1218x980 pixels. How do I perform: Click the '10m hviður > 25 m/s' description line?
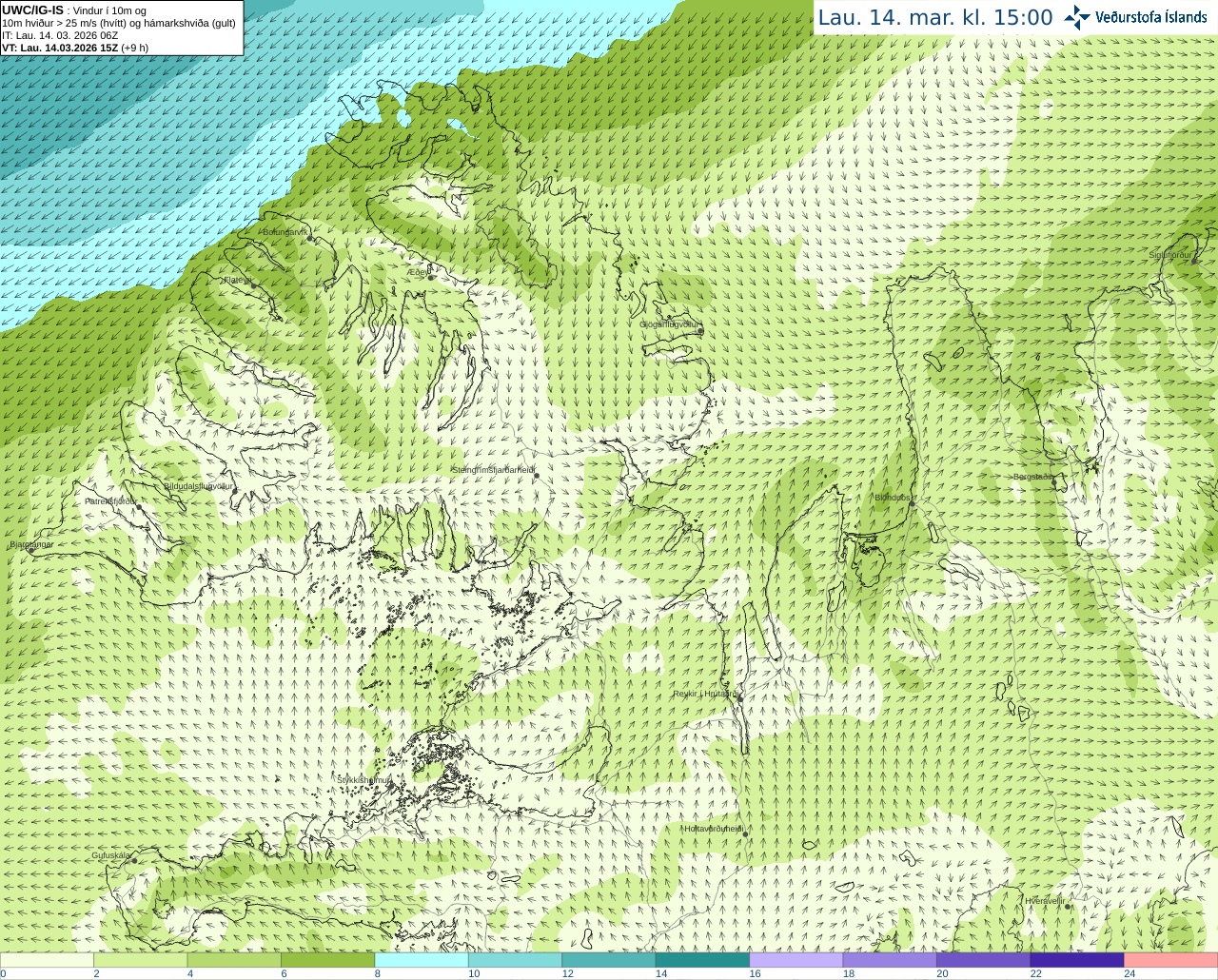click(119, 23)
